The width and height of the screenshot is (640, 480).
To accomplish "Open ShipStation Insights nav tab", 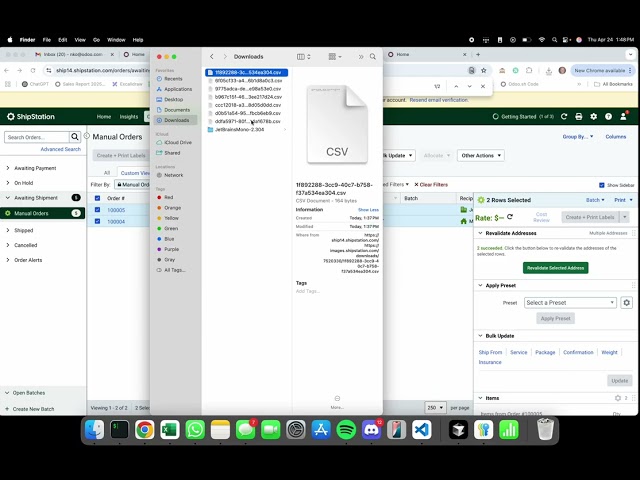I will pyautogui.click(x=129, y=117).
